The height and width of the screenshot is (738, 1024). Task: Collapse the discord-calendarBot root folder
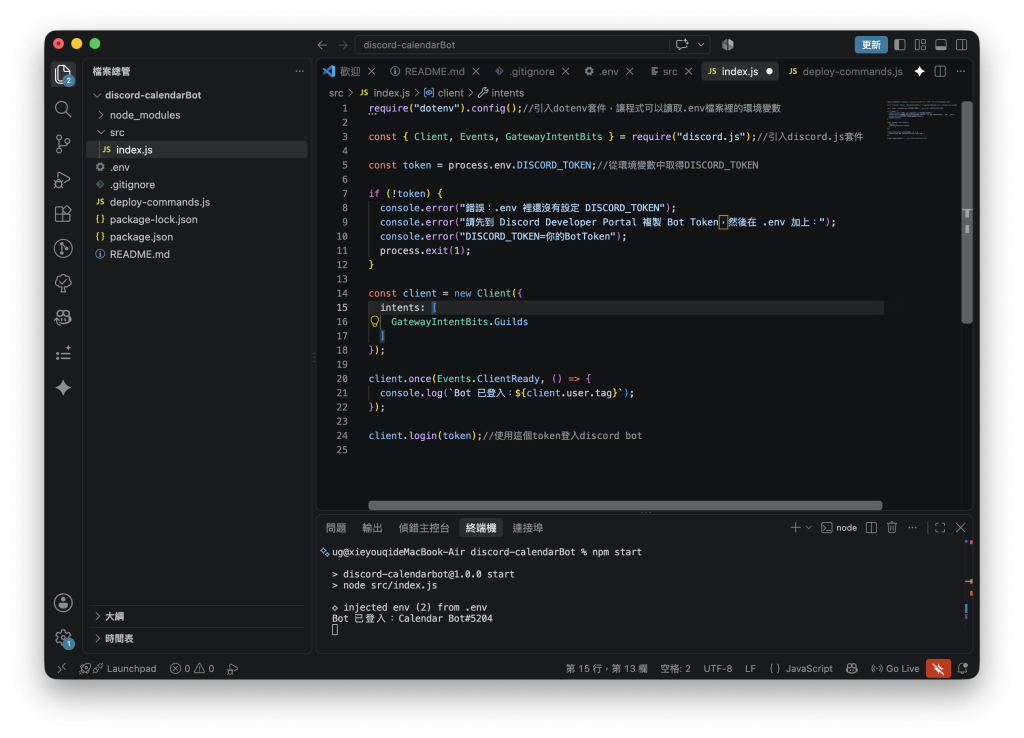[97, 95]
